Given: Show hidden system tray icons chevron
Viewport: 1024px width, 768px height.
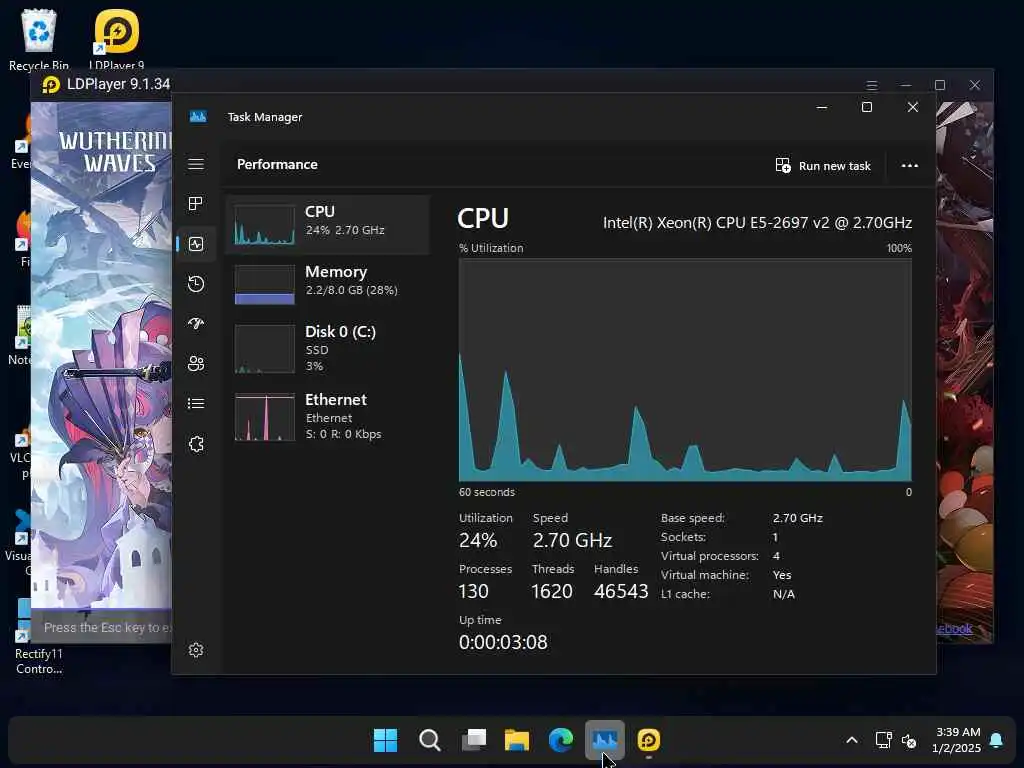Looking at the screenshot, I should (852, 740).
